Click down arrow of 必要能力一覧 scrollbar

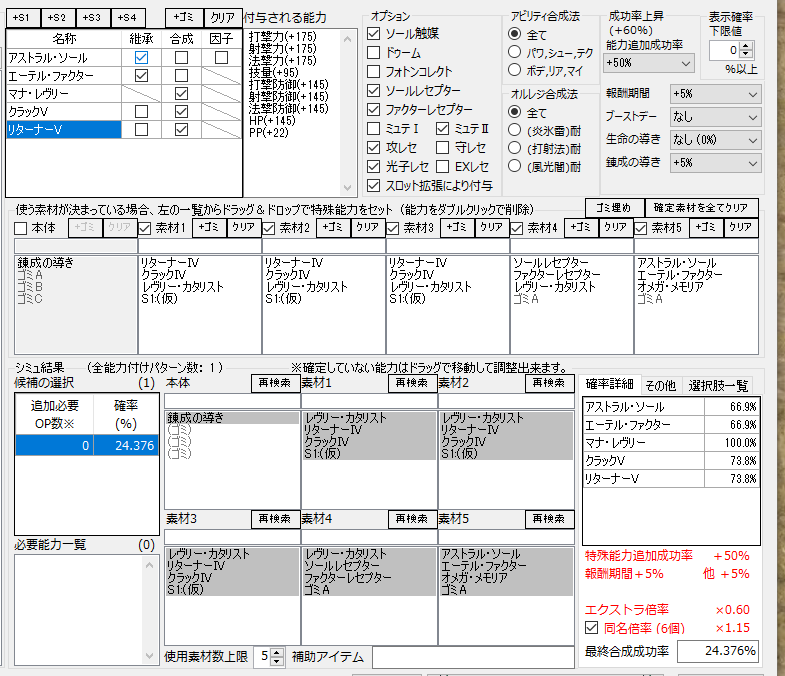[149, 655]
